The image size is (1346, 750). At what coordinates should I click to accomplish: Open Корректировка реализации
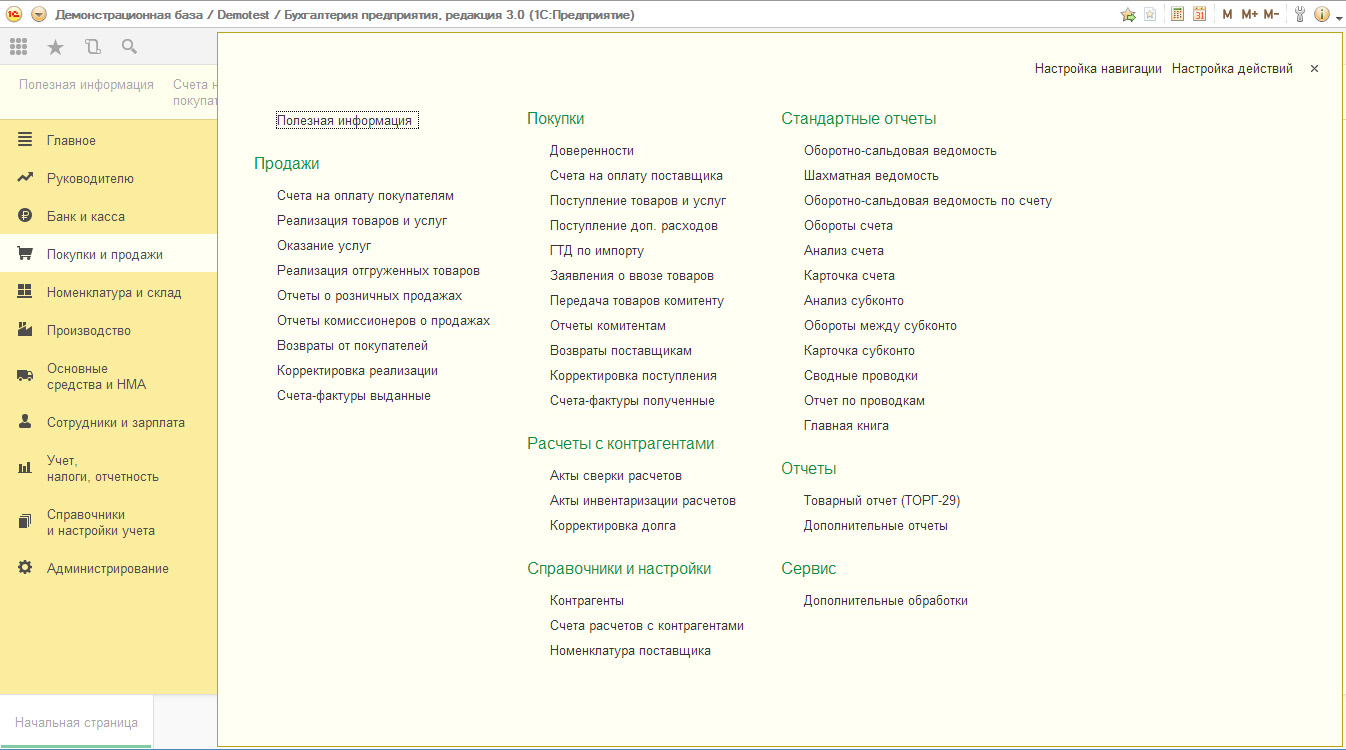click(357, 371)
